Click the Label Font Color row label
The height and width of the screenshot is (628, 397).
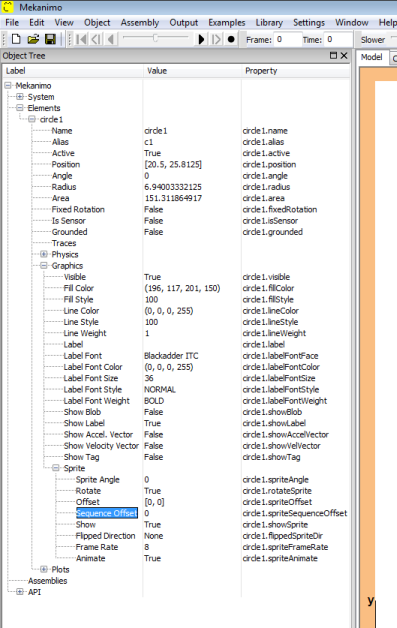tap(93, 367)
